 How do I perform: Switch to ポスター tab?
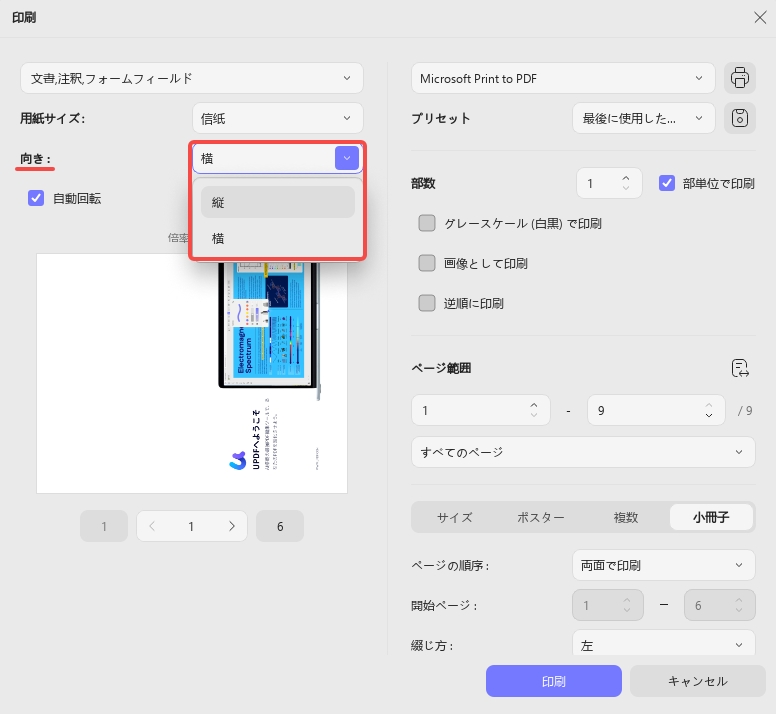tap(540, 517)
